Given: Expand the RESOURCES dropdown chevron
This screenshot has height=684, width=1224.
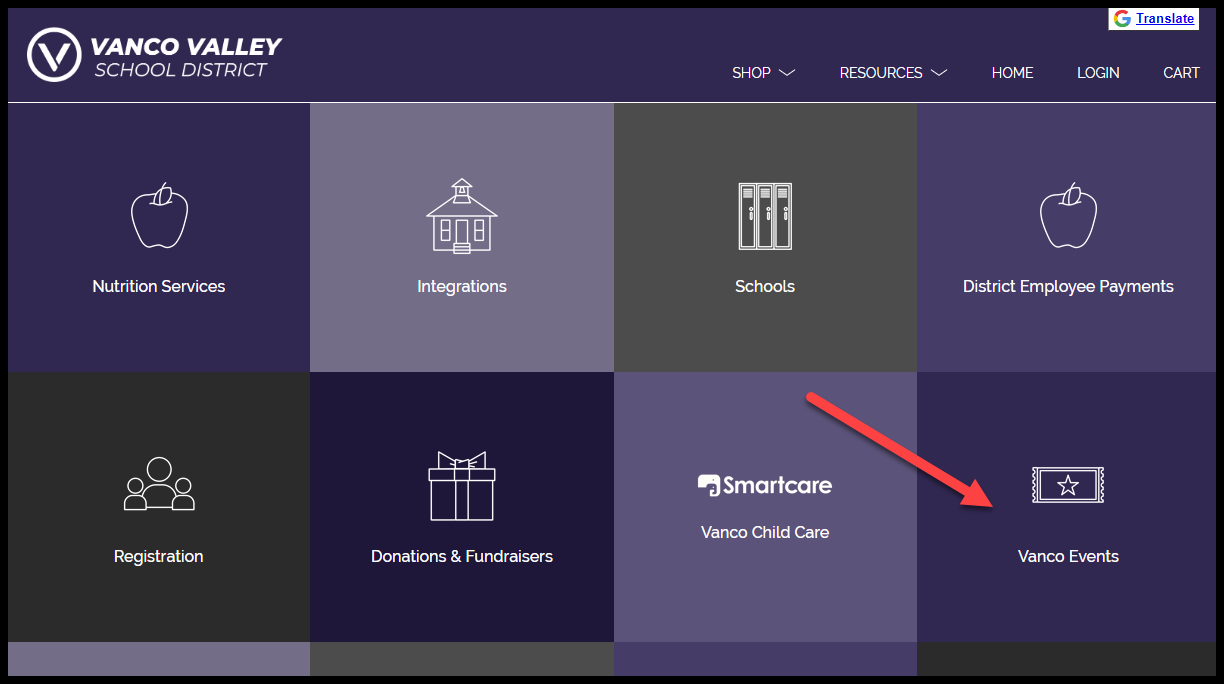Looking at the screenshot, I should pyautogui.click(x=938, y=73).
